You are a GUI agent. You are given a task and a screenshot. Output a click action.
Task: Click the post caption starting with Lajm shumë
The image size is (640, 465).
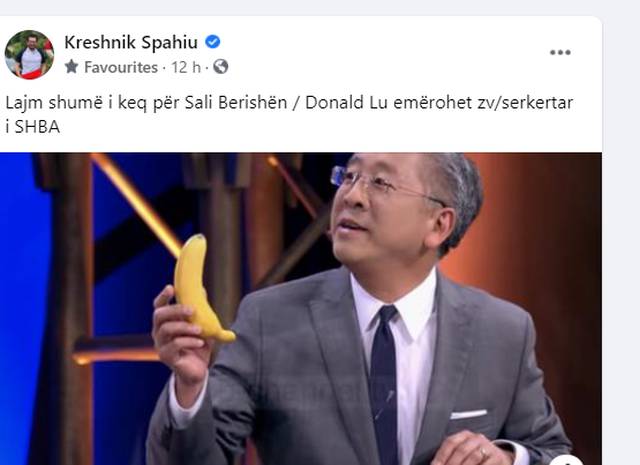coord(289,115)
